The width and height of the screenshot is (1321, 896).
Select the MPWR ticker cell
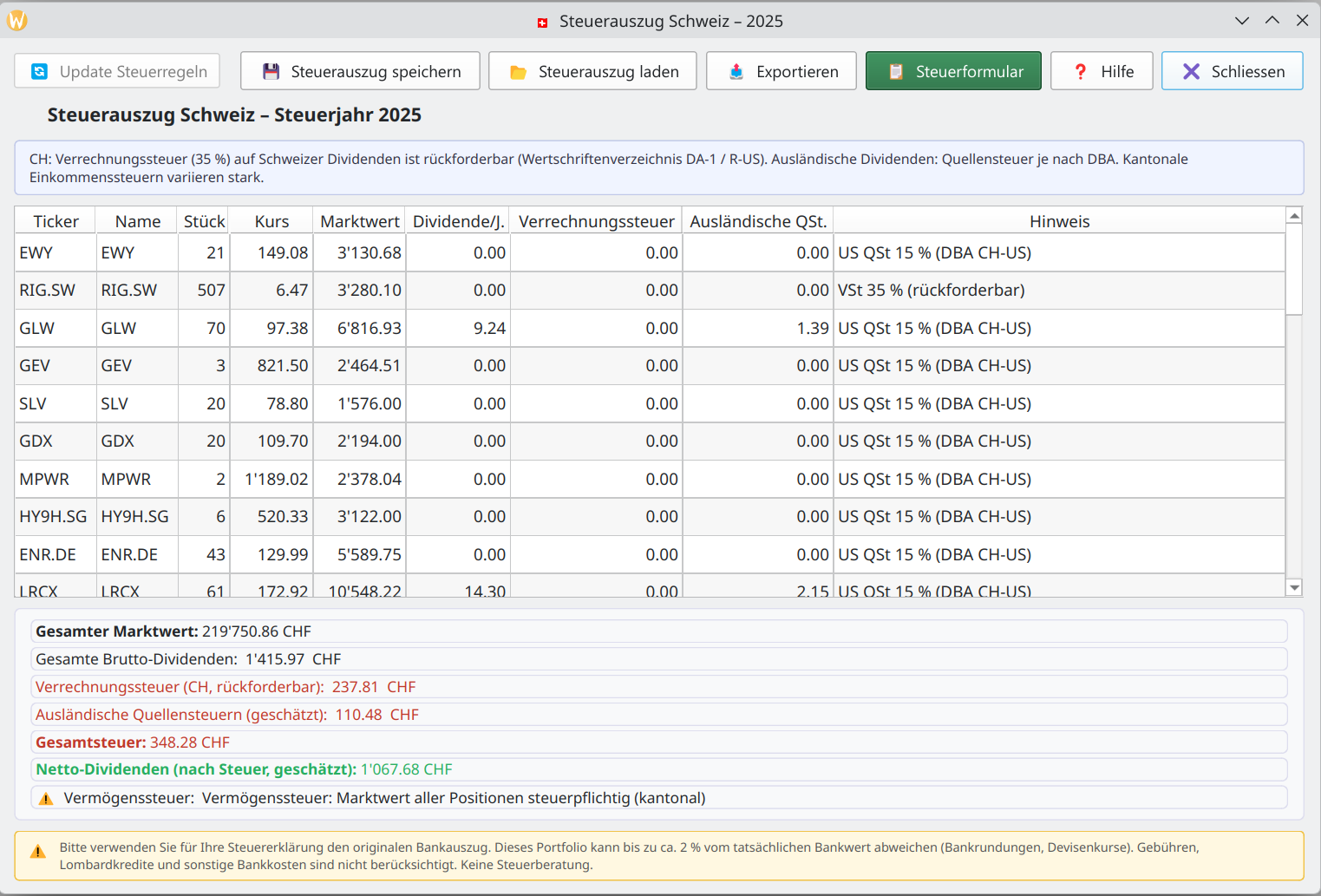pos(56,479)
